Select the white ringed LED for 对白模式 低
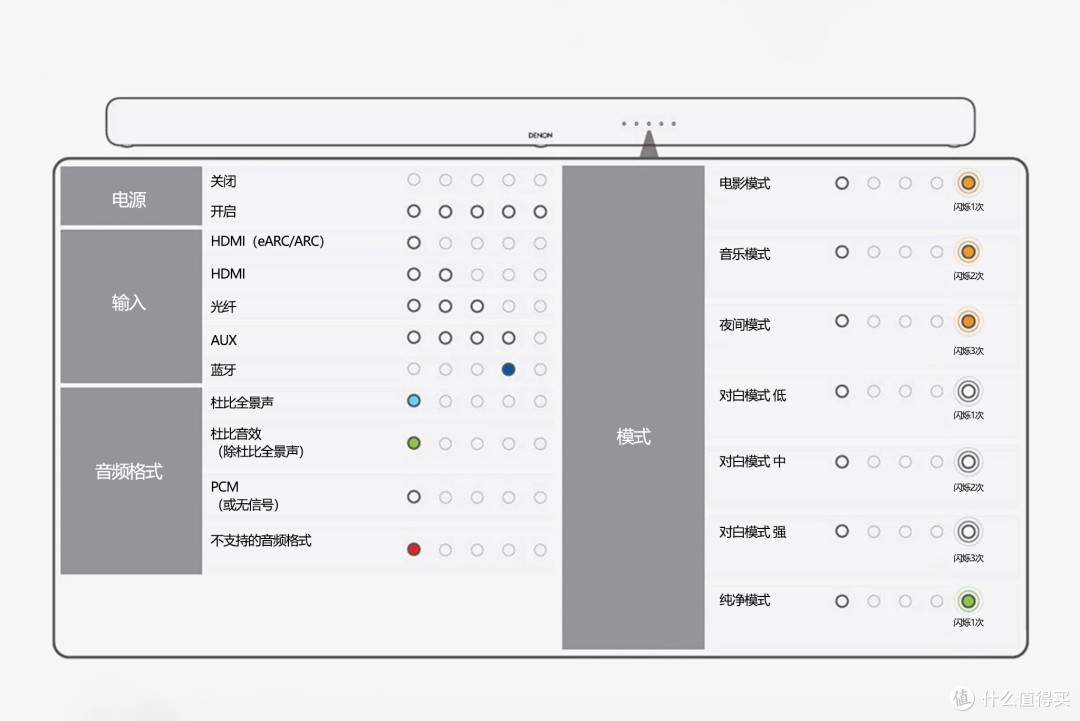The width and height of the screenshot is (1080, 721). point(968,392)
